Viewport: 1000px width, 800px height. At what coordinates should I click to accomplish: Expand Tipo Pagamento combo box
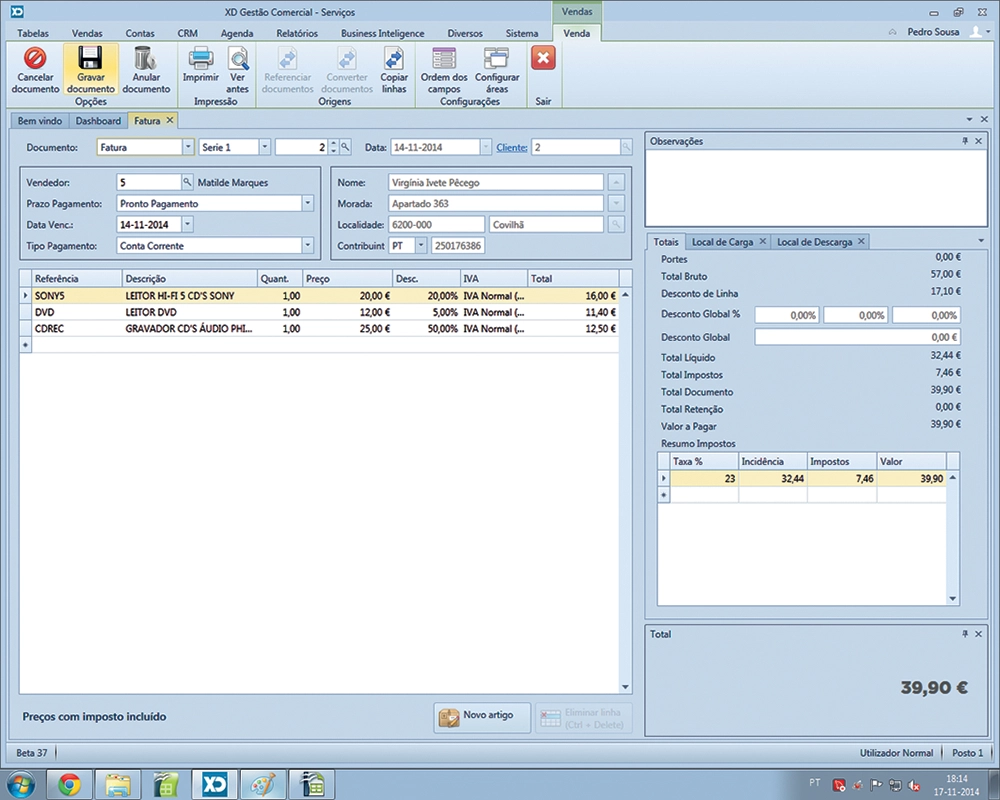(308, 245)
